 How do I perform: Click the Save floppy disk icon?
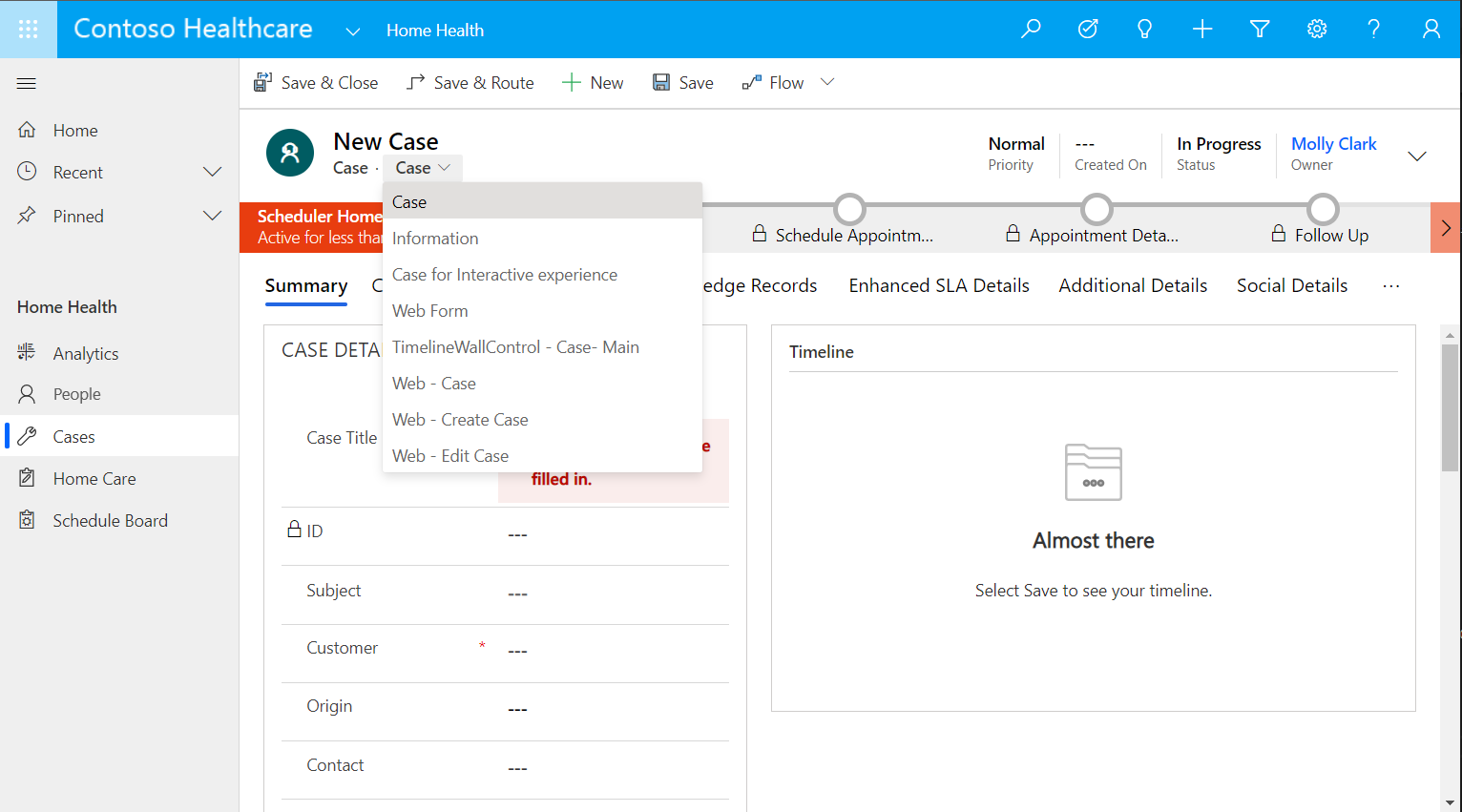coord(661,83)
